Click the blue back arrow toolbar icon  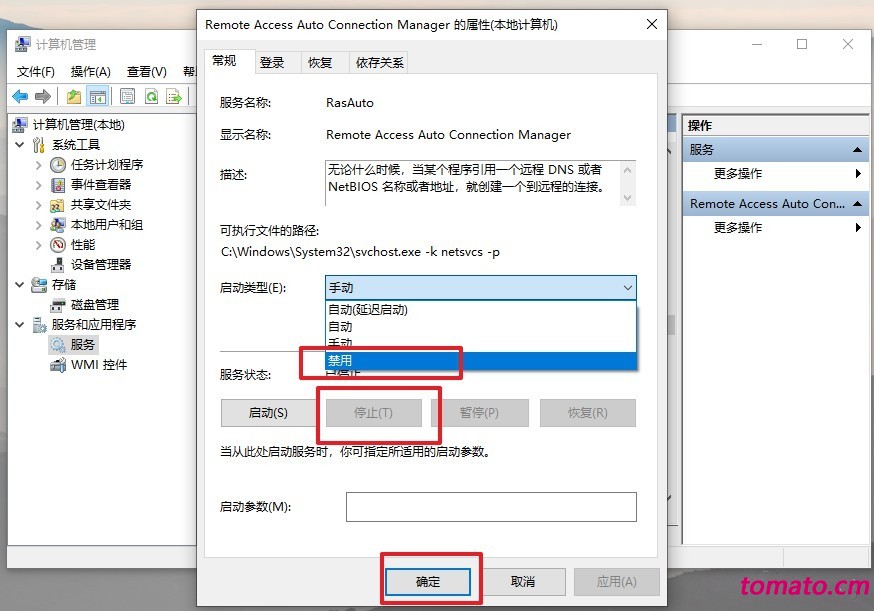click(20, 96)
